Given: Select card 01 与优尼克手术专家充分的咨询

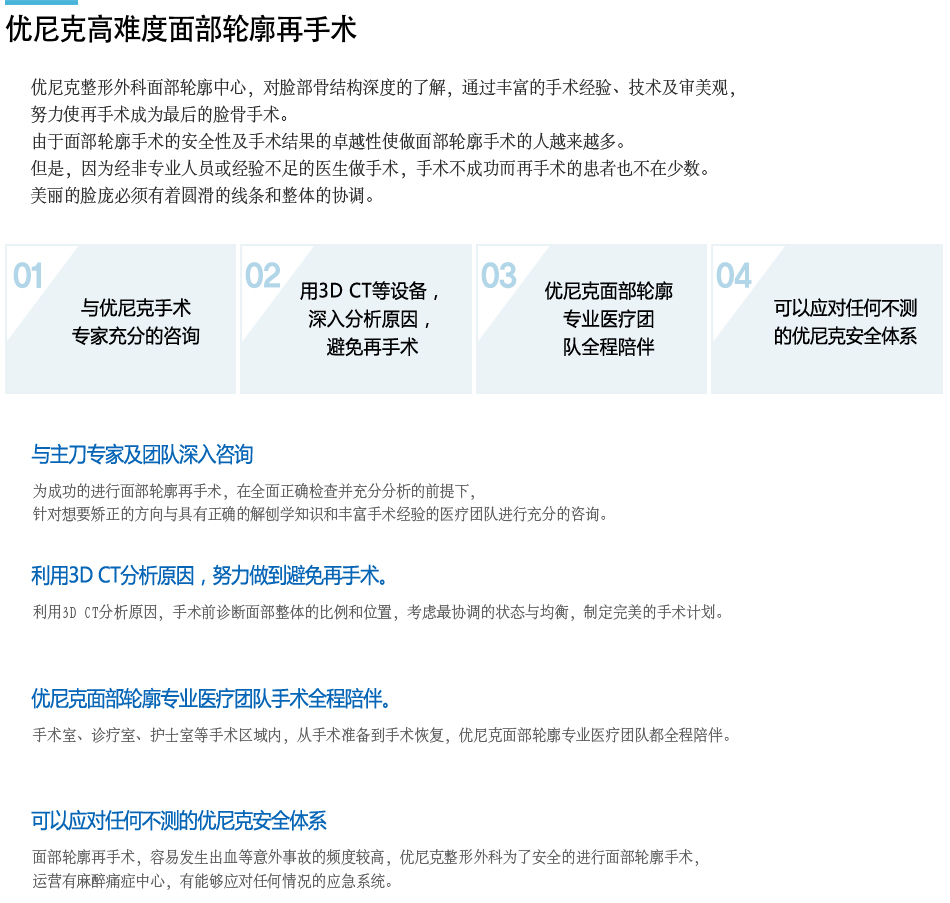Looking at the screenshot, I should (x=121, y=319).
